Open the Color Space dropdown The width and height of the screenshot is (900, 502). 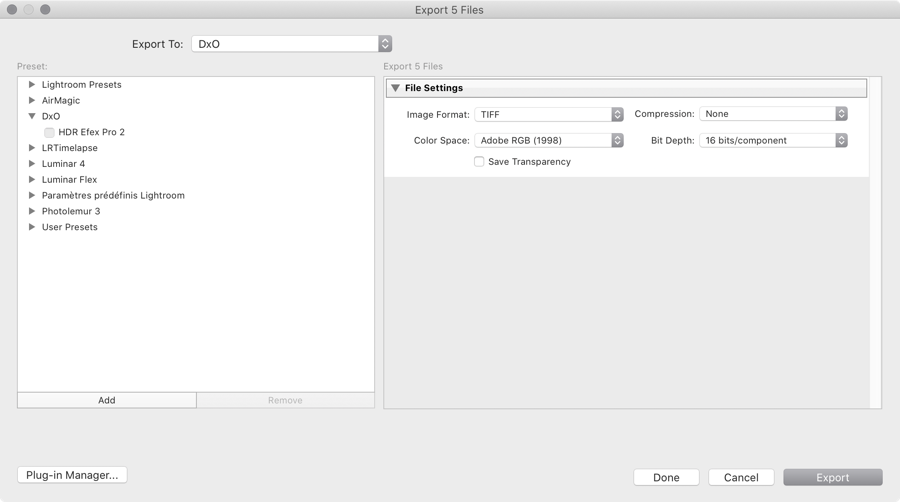click(x=549, y=140)
